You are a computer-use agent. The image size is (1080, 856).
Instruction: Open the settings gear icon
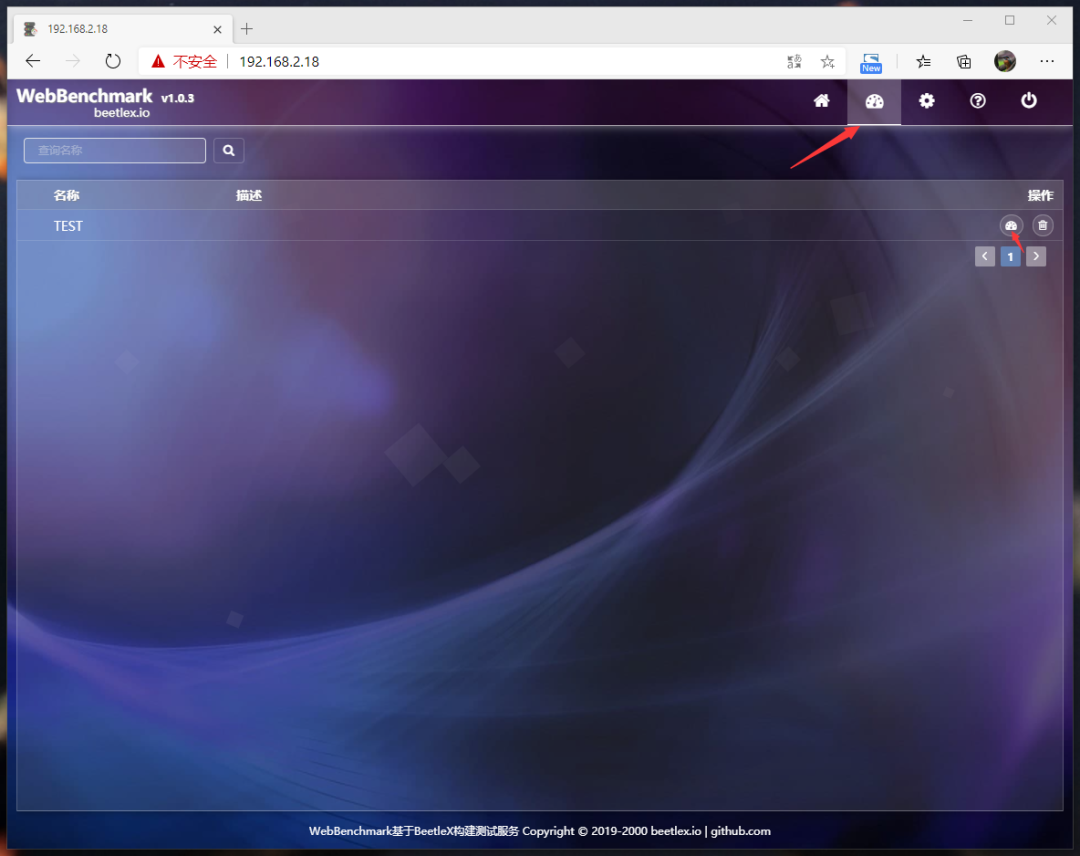(x=926, y=101)
